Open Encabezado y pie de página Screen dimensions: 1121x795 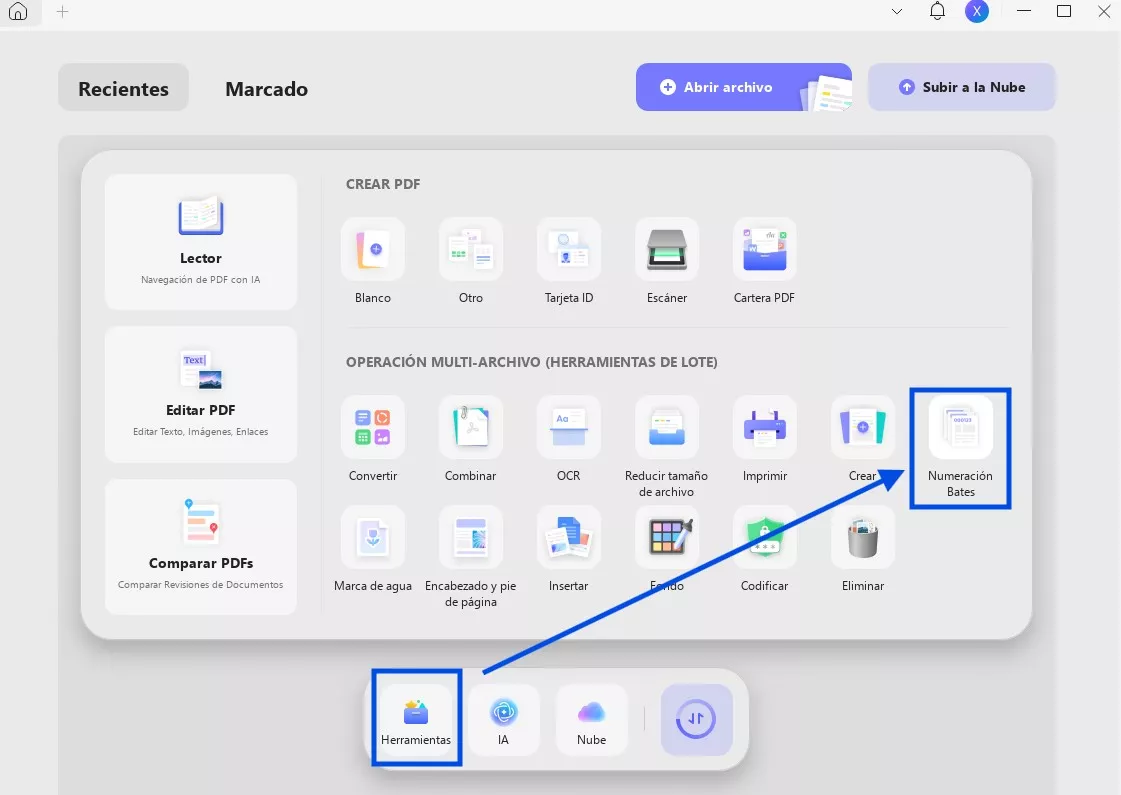470,538
